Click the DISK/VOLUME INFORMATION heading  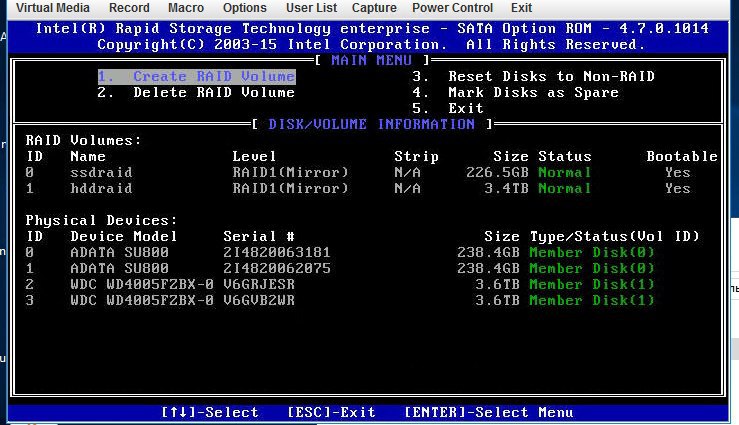tap(371, 124)
